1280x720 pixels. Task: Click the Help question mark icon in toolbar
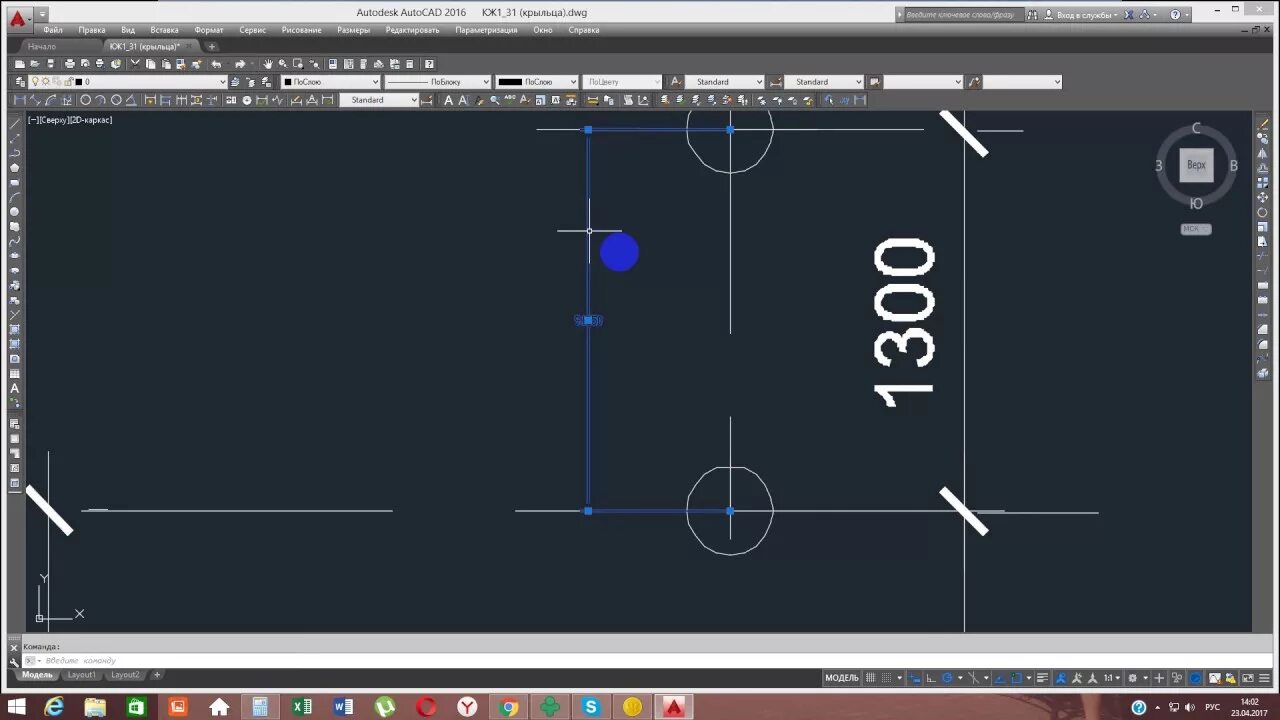[x=429, y=64]
